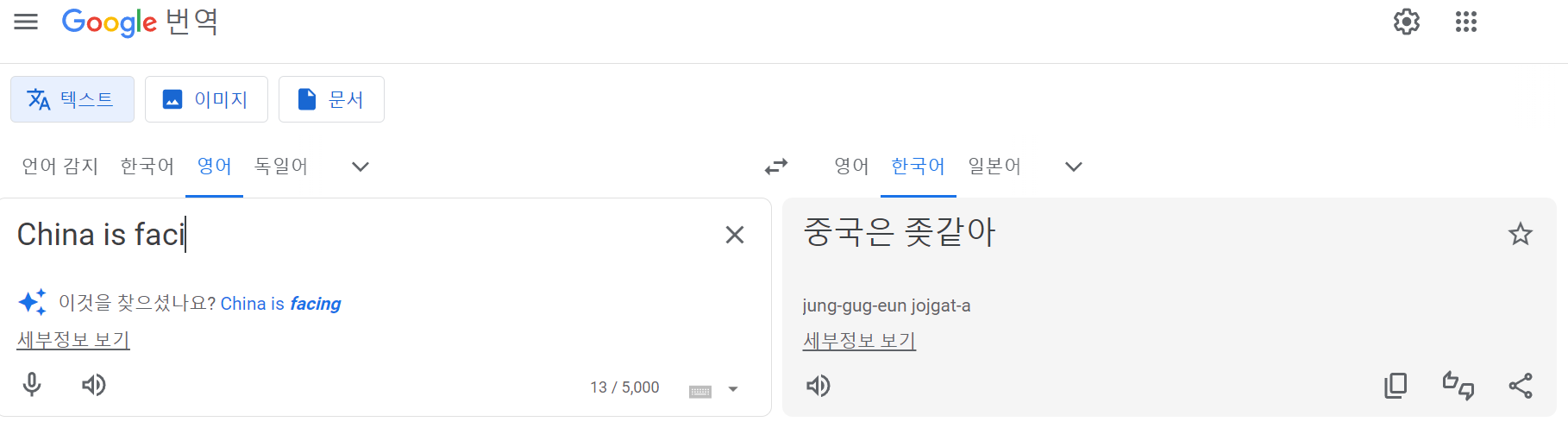Open the main hamburger menu
The width and height of the screenshot is (1568, 428).
pyautogui.click(x=26, y=22)
